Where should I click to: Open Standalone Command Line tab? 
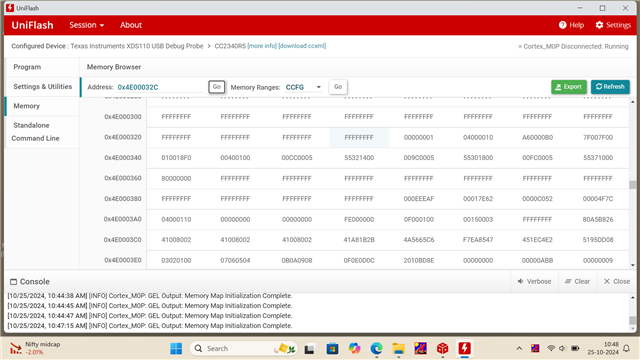35,131
